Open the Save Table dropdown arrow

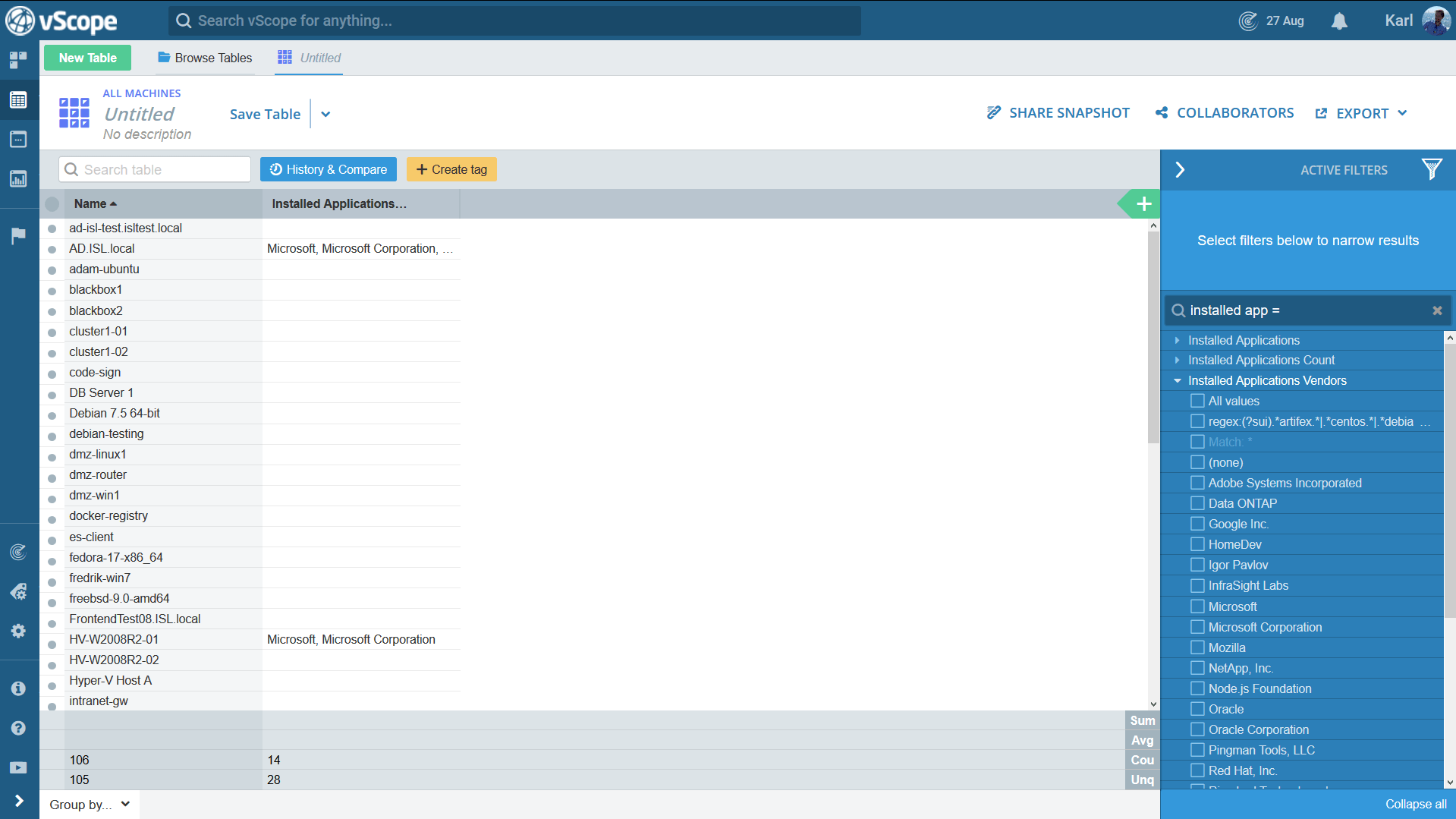click(x=325, y=115)
